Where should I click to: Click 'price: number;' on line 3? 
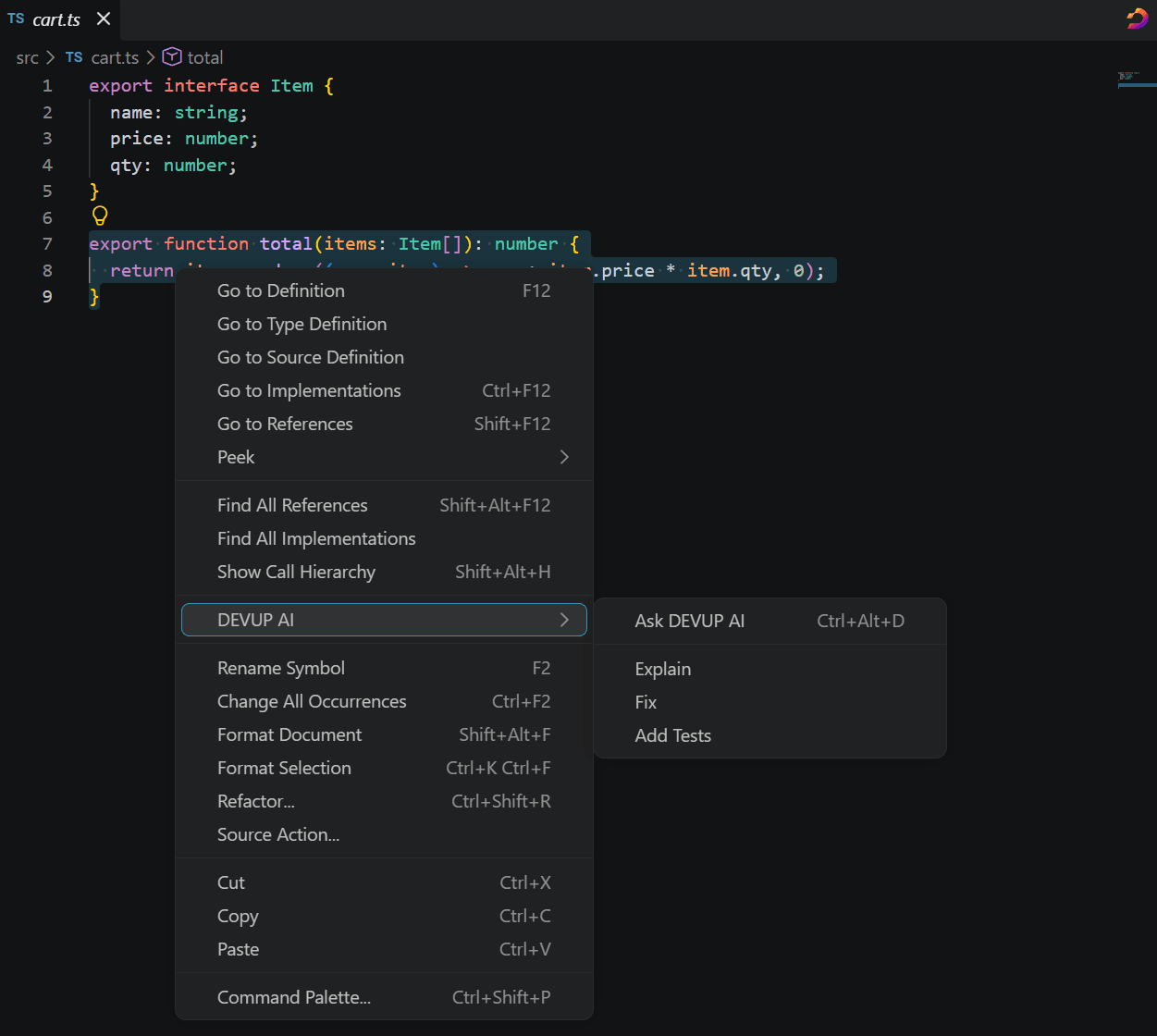(x=185, y=138)
